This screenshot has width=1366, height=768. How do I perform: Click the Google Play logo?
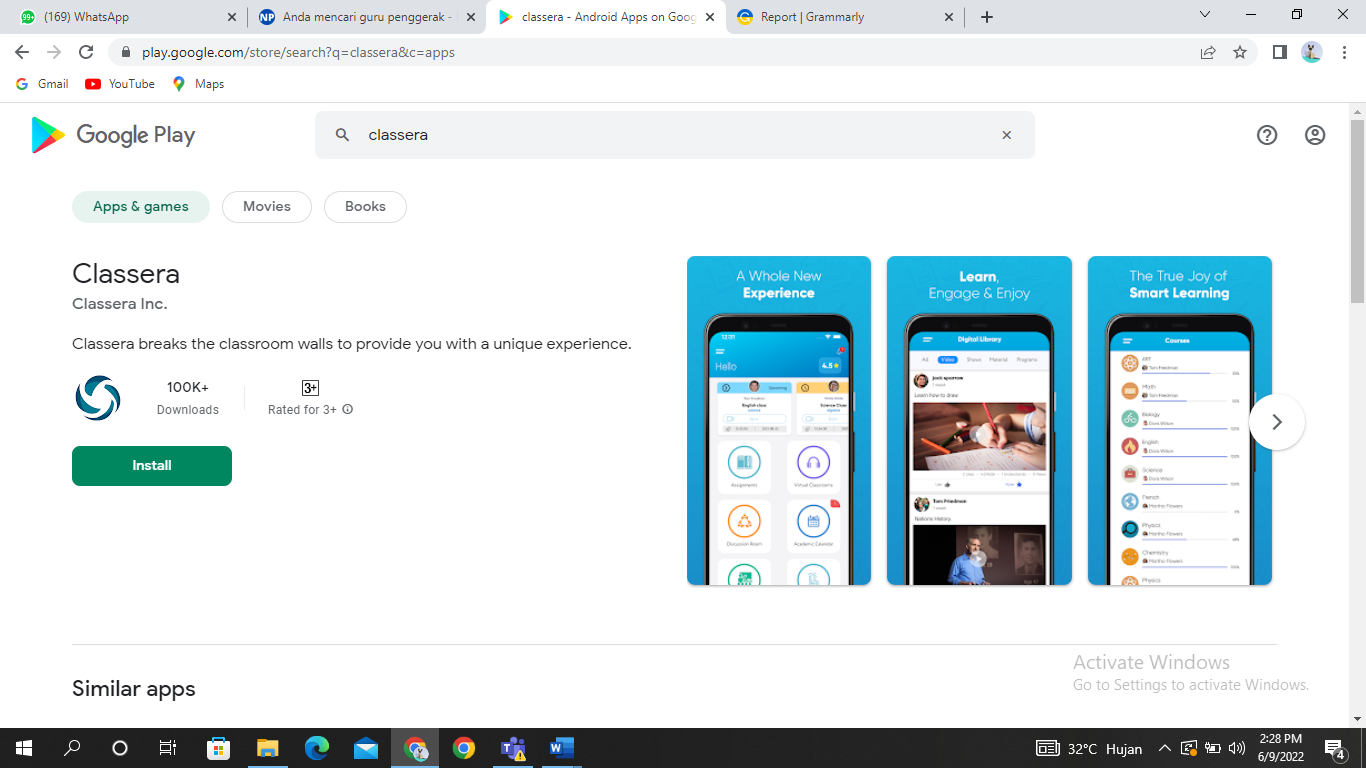tap(113, 135)
